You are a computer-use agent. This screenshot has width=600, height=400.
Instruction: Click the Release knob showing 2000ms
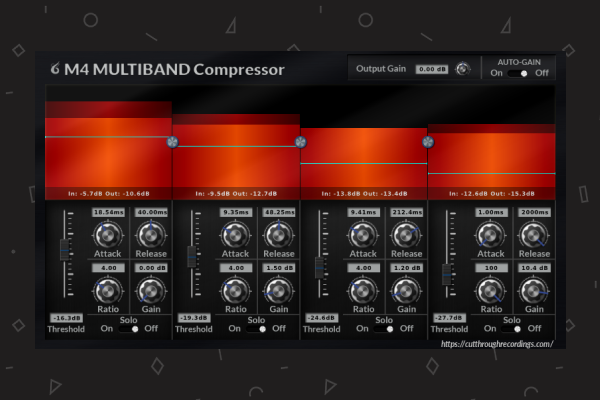(x=533, y=236)
